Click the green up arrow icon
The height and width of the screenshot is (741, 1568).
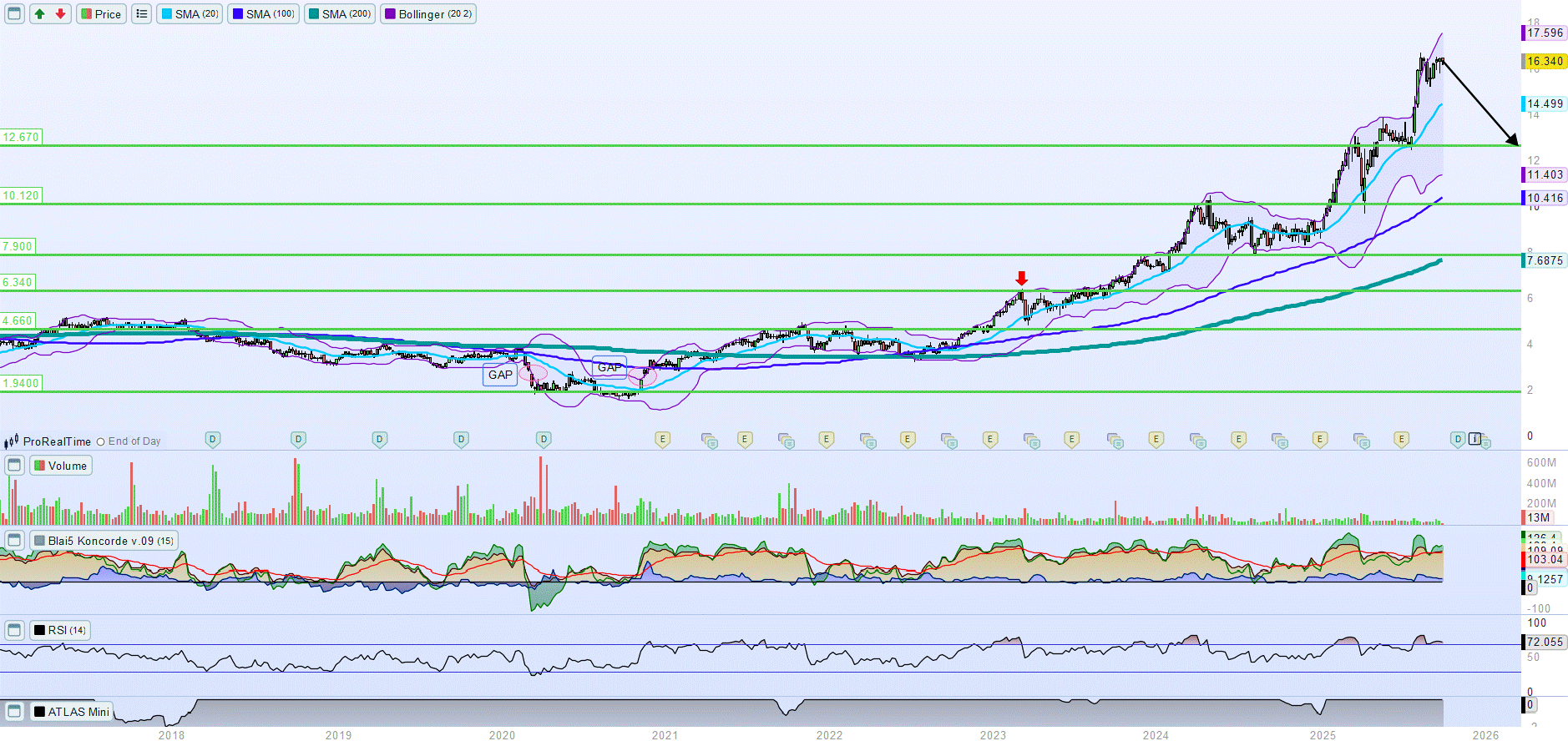point(40,14)
